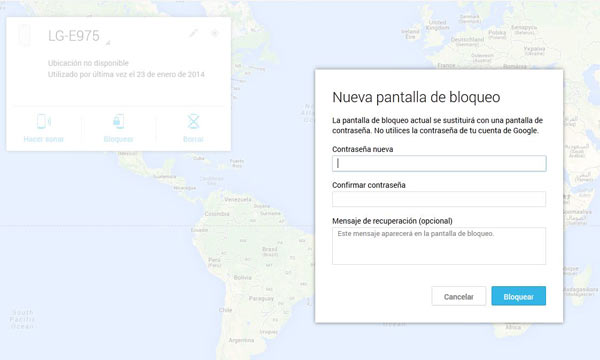Image resolution: width=600 pixels, height=360 pixels.
Task: Click the LG-E975 phone device image
Action: 24,35
